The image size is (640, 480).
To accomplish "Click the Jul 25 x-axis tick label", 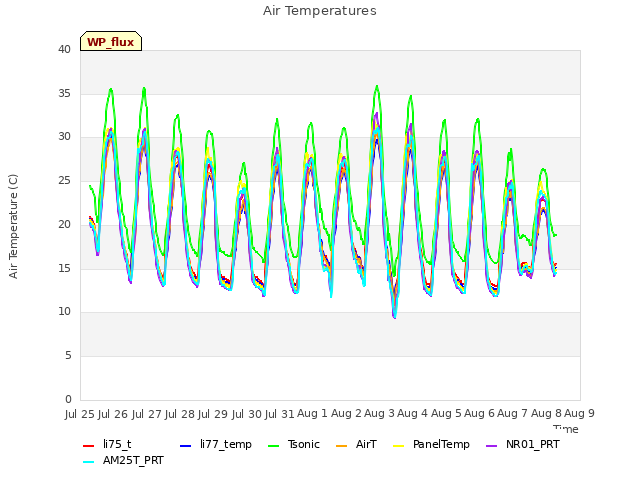I will pyautogui.click(x=80, y=414).
